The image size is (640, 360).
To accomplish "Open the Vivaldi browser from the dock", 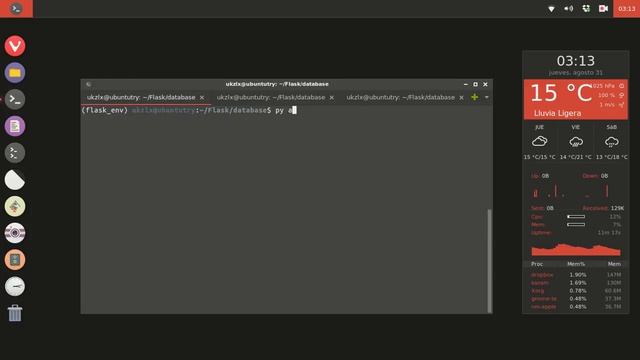I will [x=15, y=46].
